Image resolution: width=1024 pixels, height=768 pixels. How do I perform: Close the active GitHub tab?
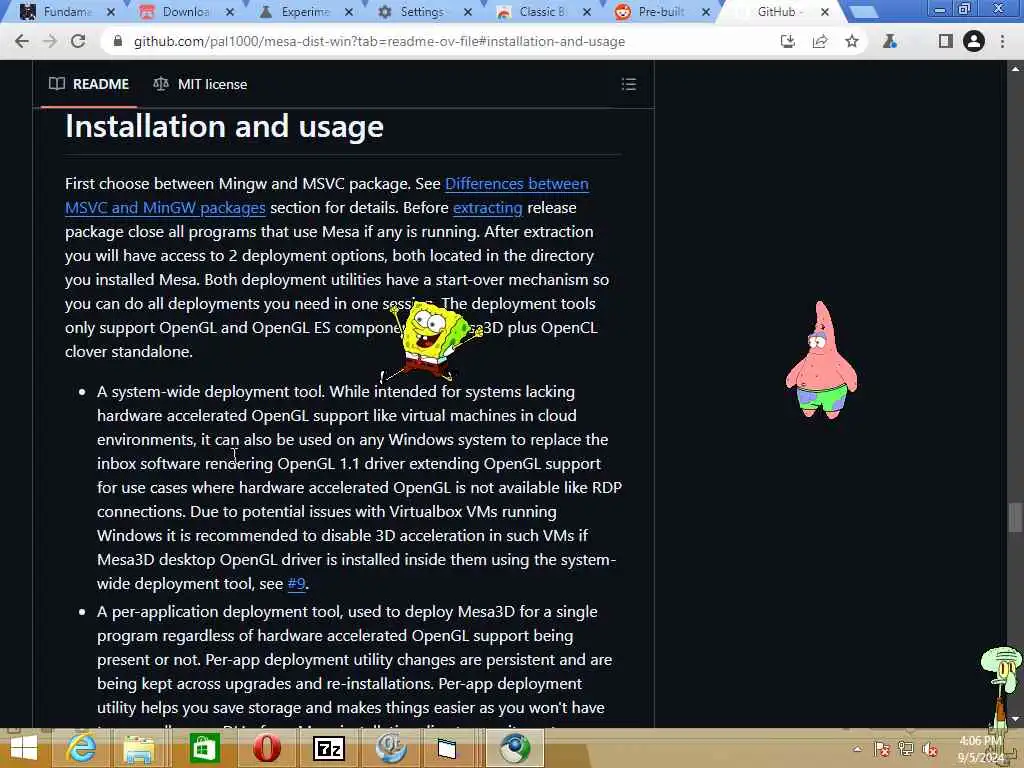pyautogui.click(x=825, y=12)
